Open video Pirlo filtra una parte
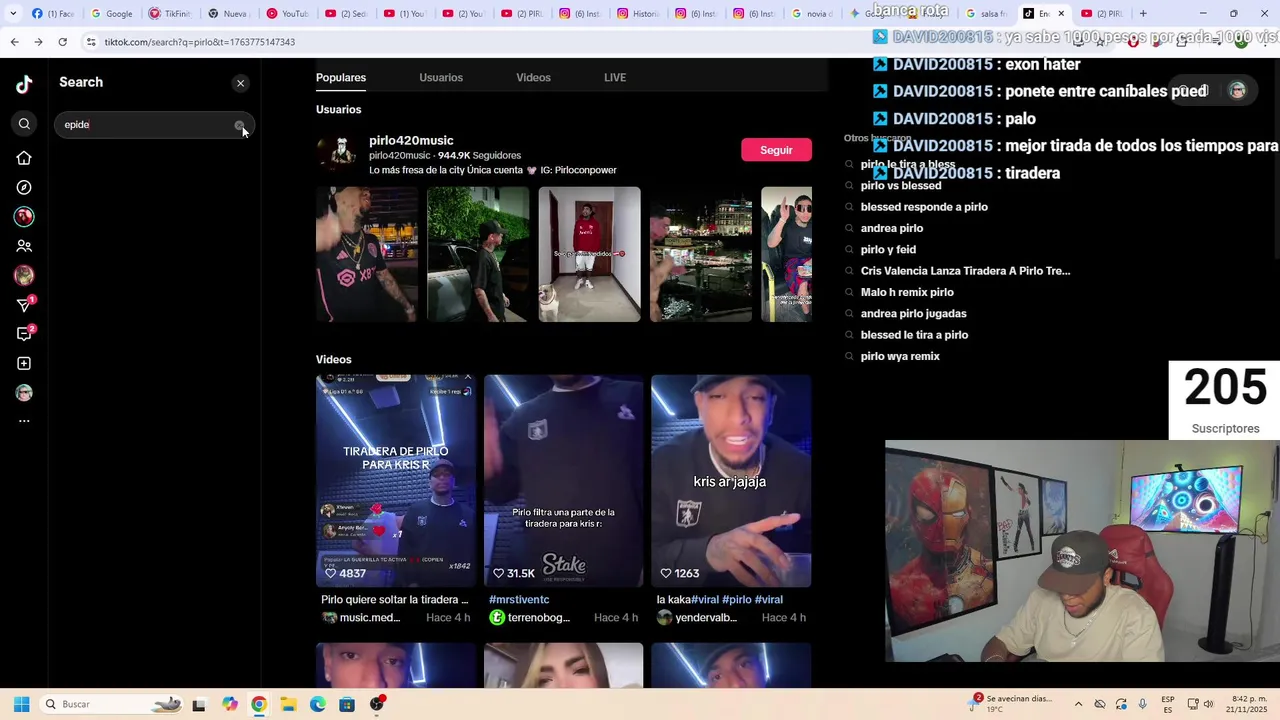The height and width of the screenshot is (720, 1280). click(563, 481)
